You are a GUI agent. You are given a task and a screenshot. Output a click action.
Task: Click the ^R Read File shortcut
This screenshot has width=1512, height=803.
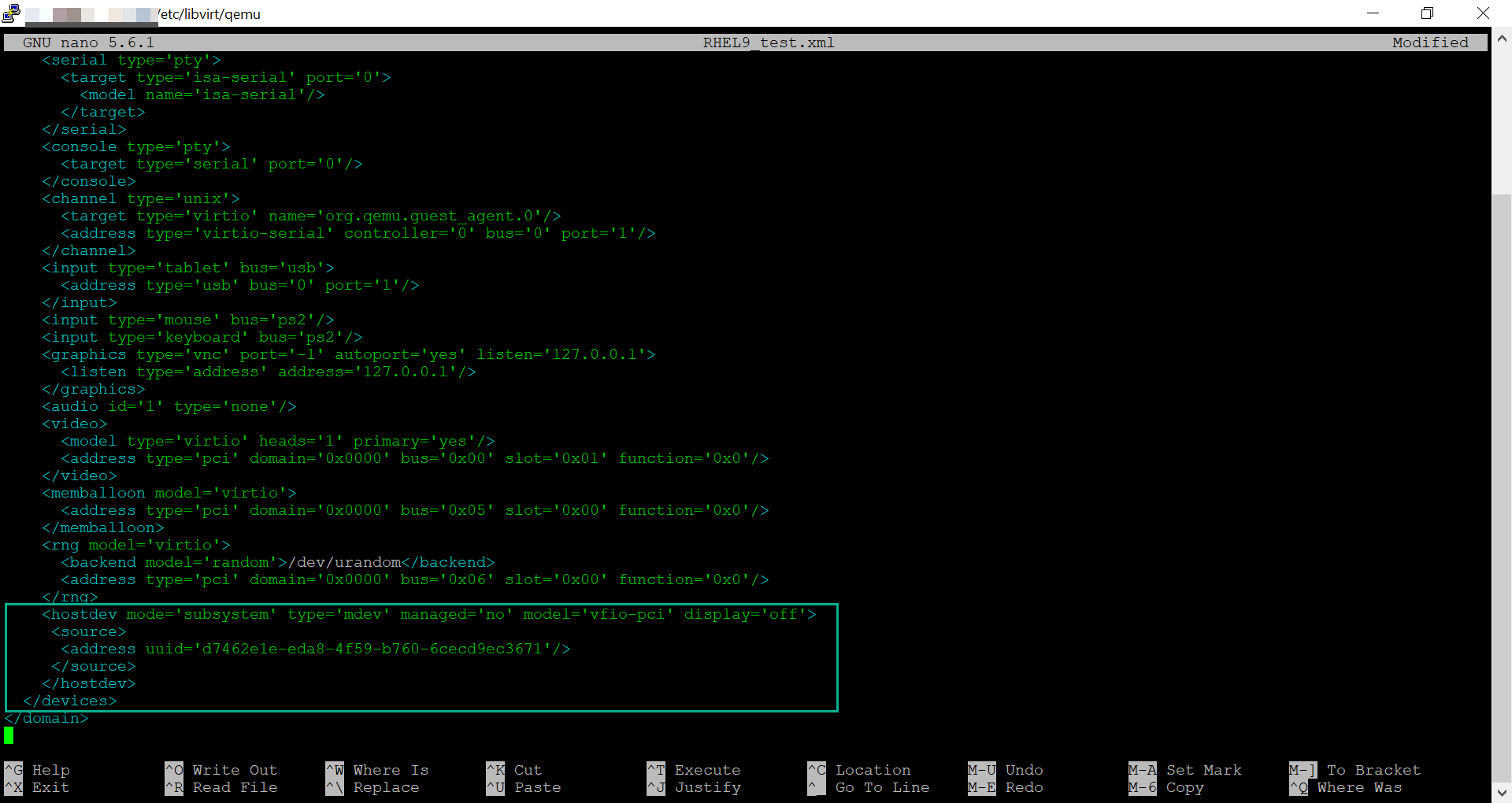[221, 787]
